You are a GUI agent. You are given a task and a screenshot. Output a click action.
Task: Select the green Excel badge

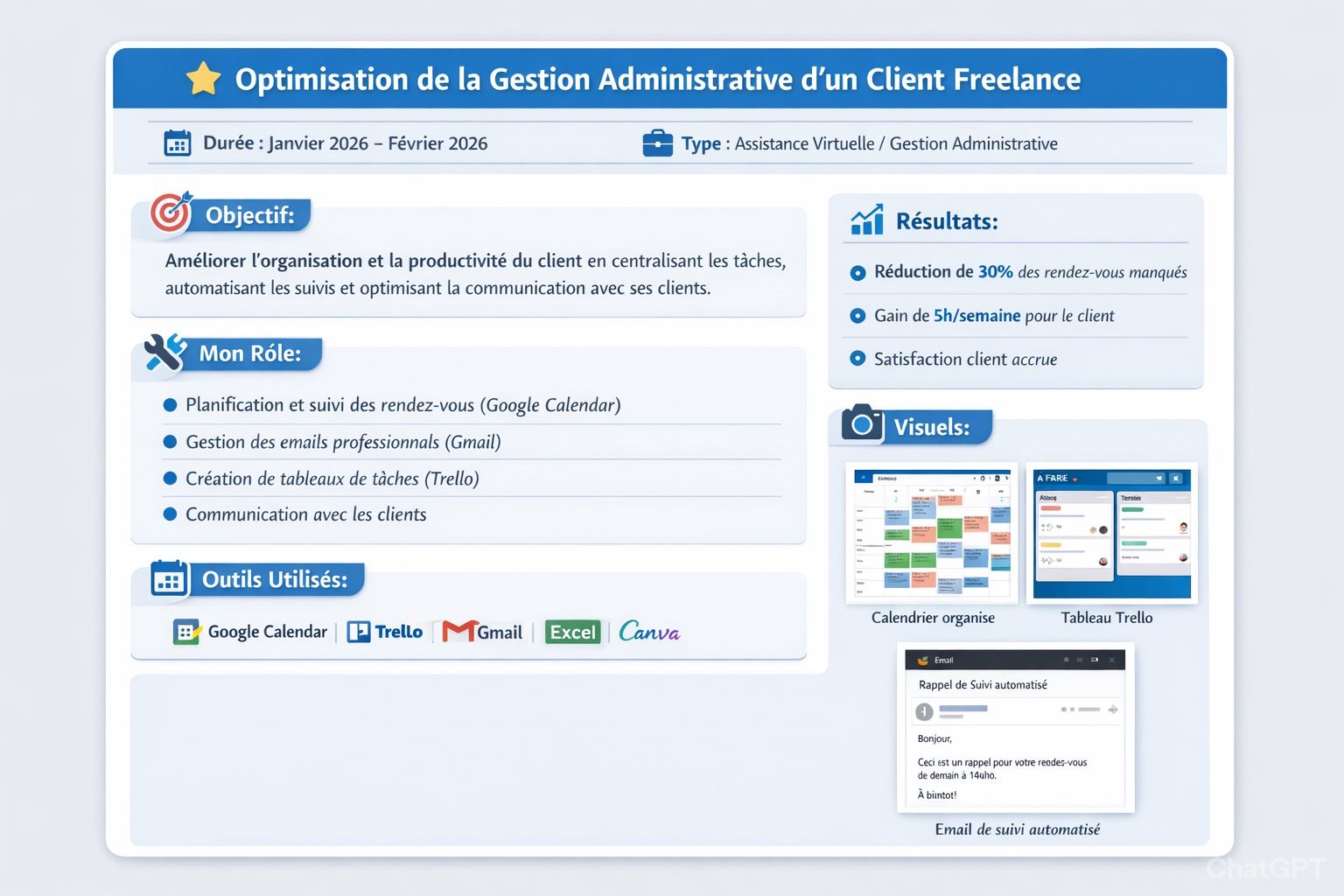point(573,632)
